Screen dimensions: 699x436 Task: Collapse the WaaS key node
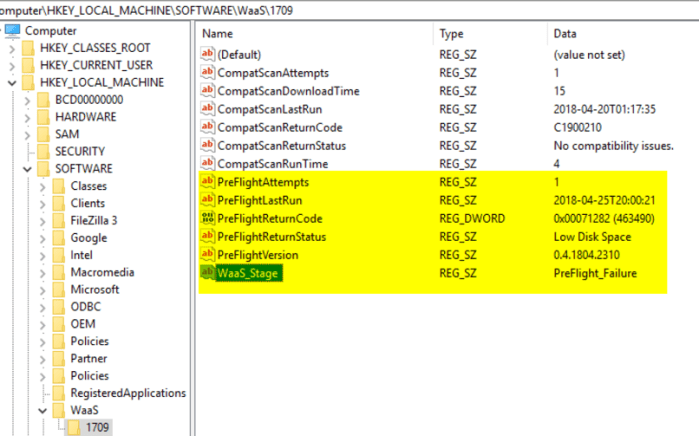tap(43, 410)
